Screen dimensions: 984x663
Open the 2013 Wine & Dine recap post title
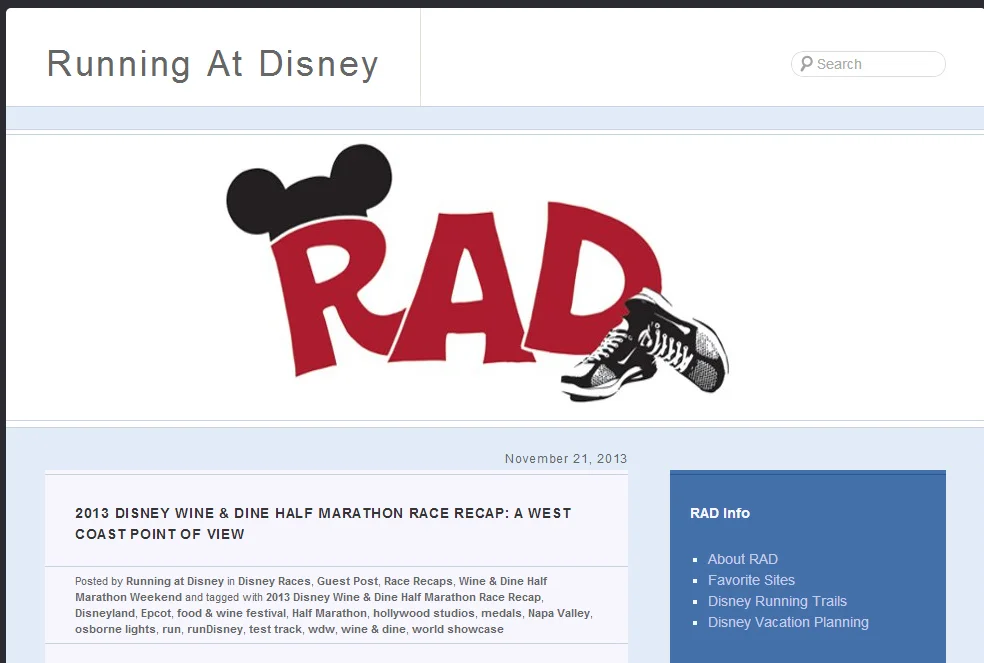click(323, 524)
